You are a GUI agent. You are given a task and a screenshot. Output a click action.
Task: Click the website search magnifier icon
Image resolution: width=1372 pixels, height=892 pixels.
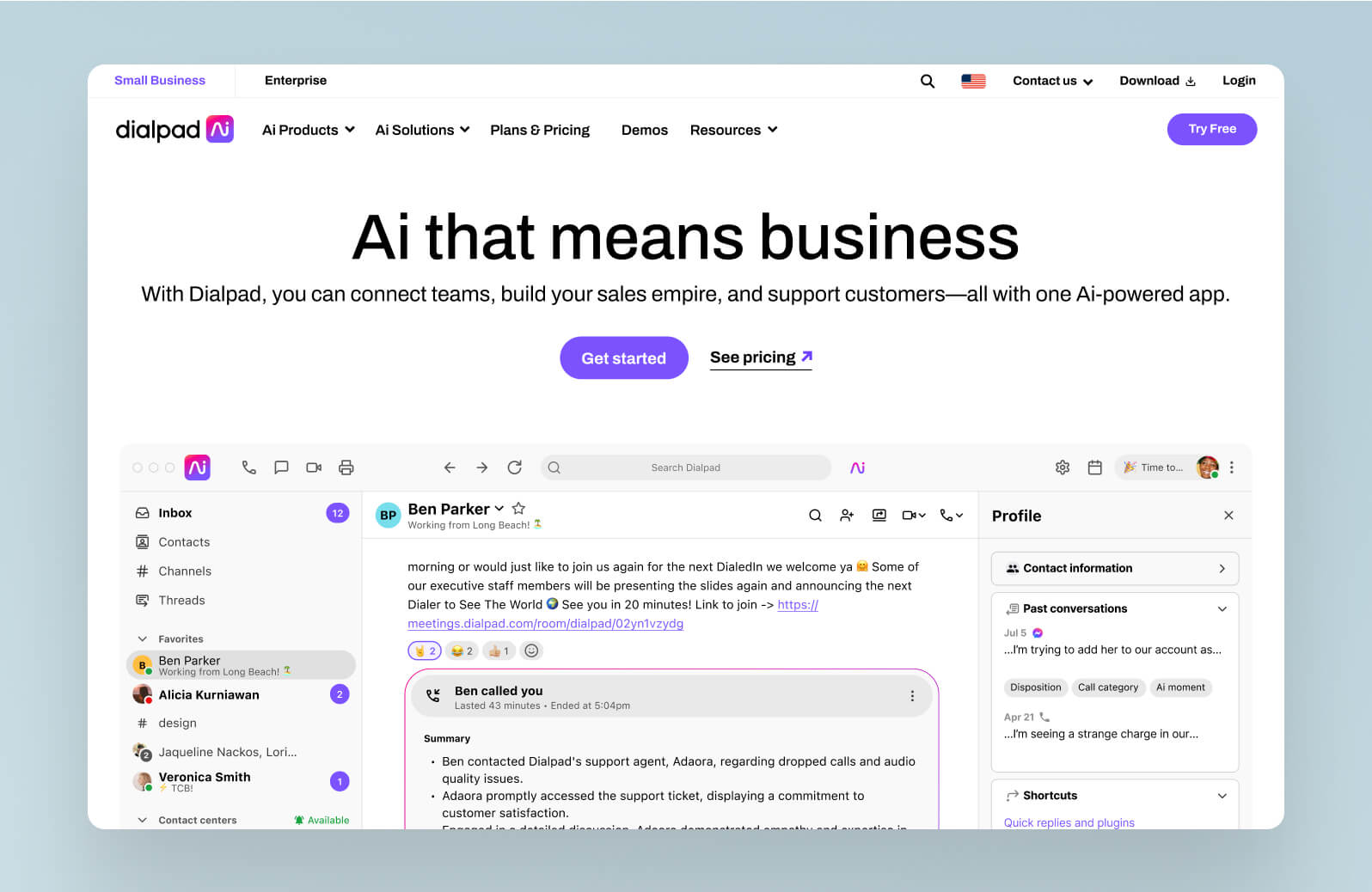928,81
